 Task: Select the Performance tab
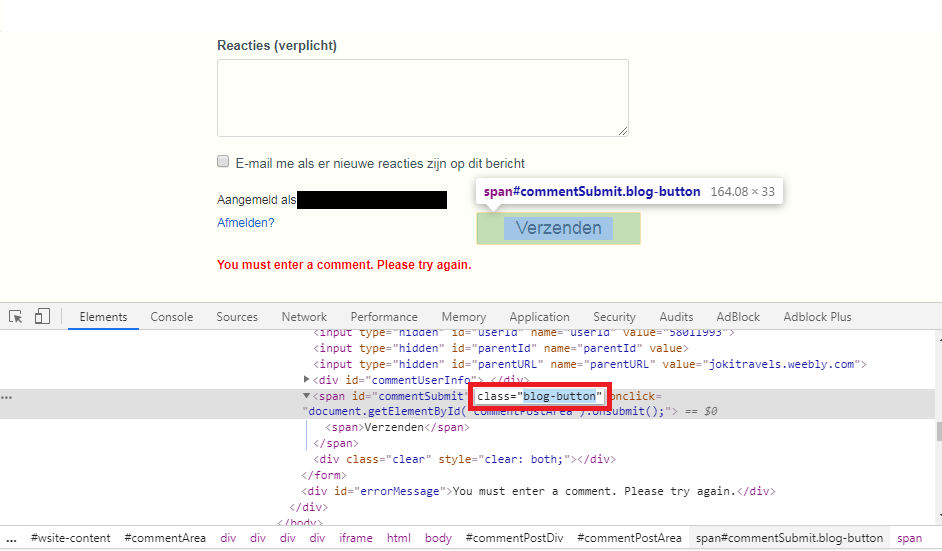click(384, 317)
